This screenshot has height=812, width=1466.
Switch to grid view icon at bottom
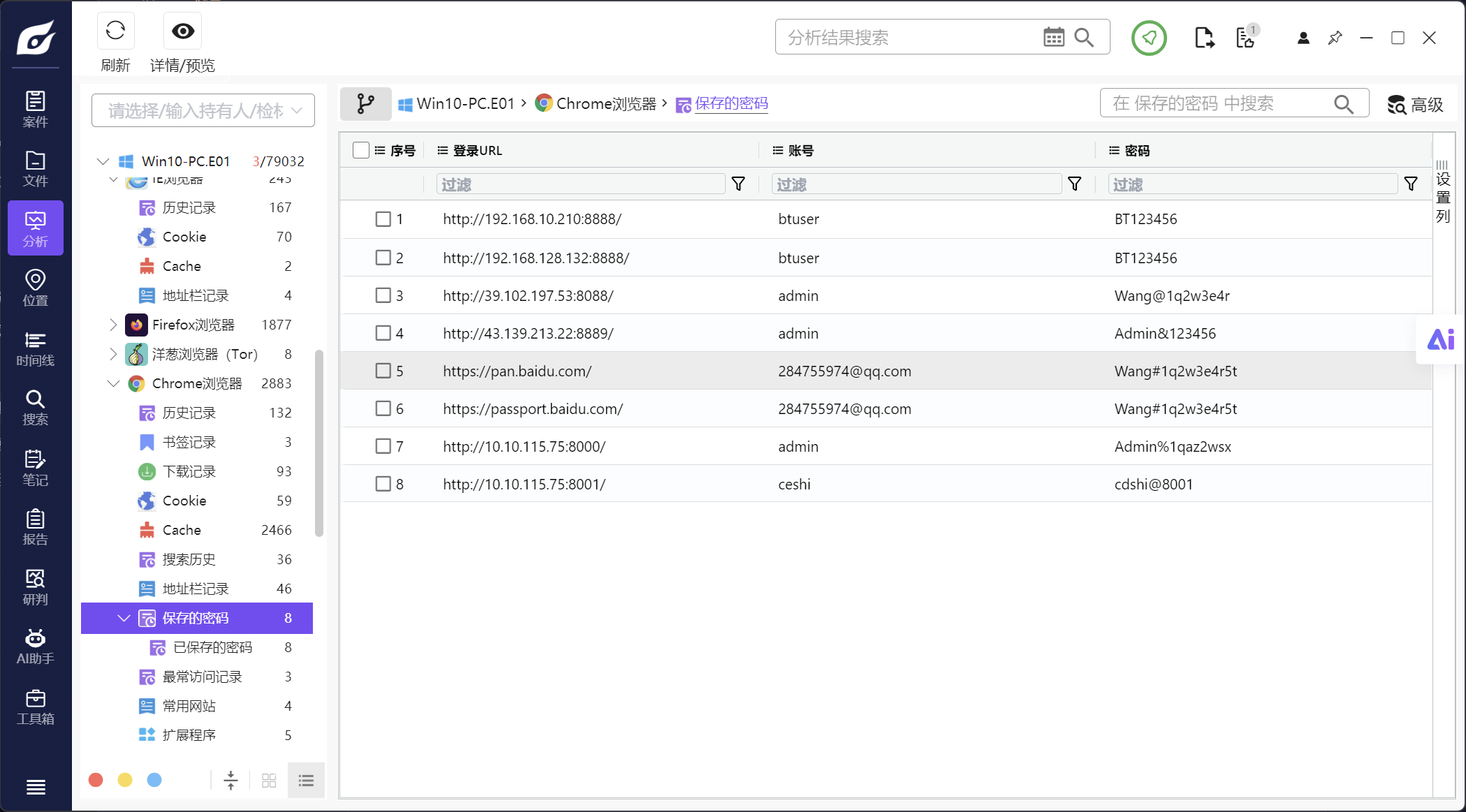coord(269,781)
